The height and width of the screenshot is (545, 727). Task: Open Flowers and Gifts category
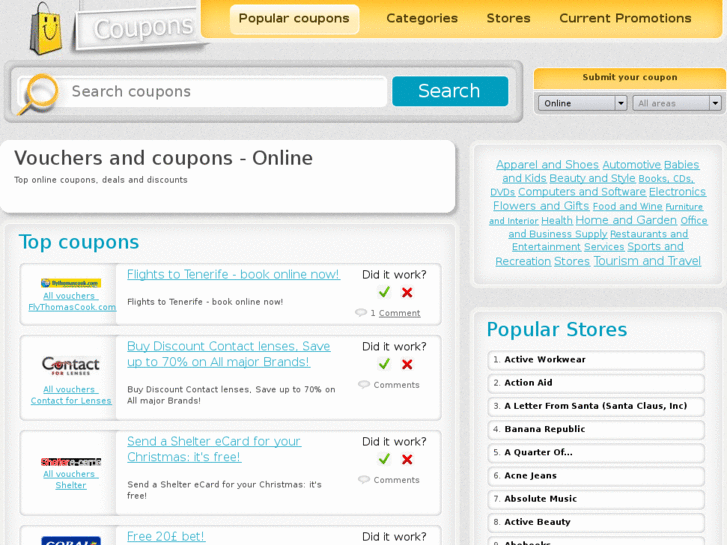click(541, 205)
